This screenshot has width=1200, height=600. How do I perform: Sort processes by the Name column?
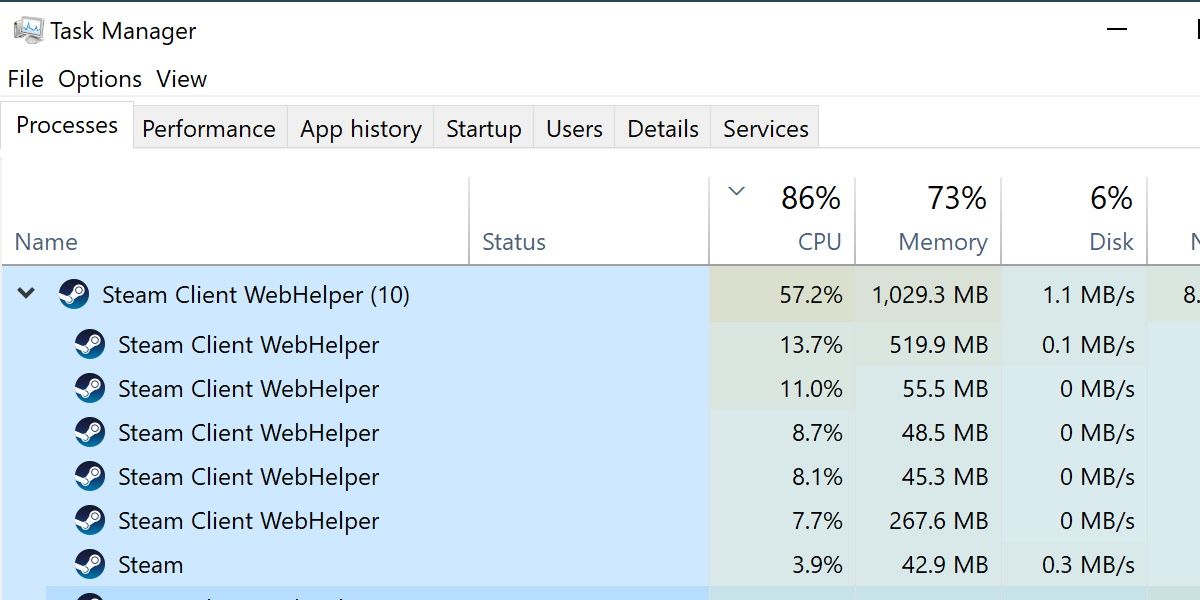(47, 241)
